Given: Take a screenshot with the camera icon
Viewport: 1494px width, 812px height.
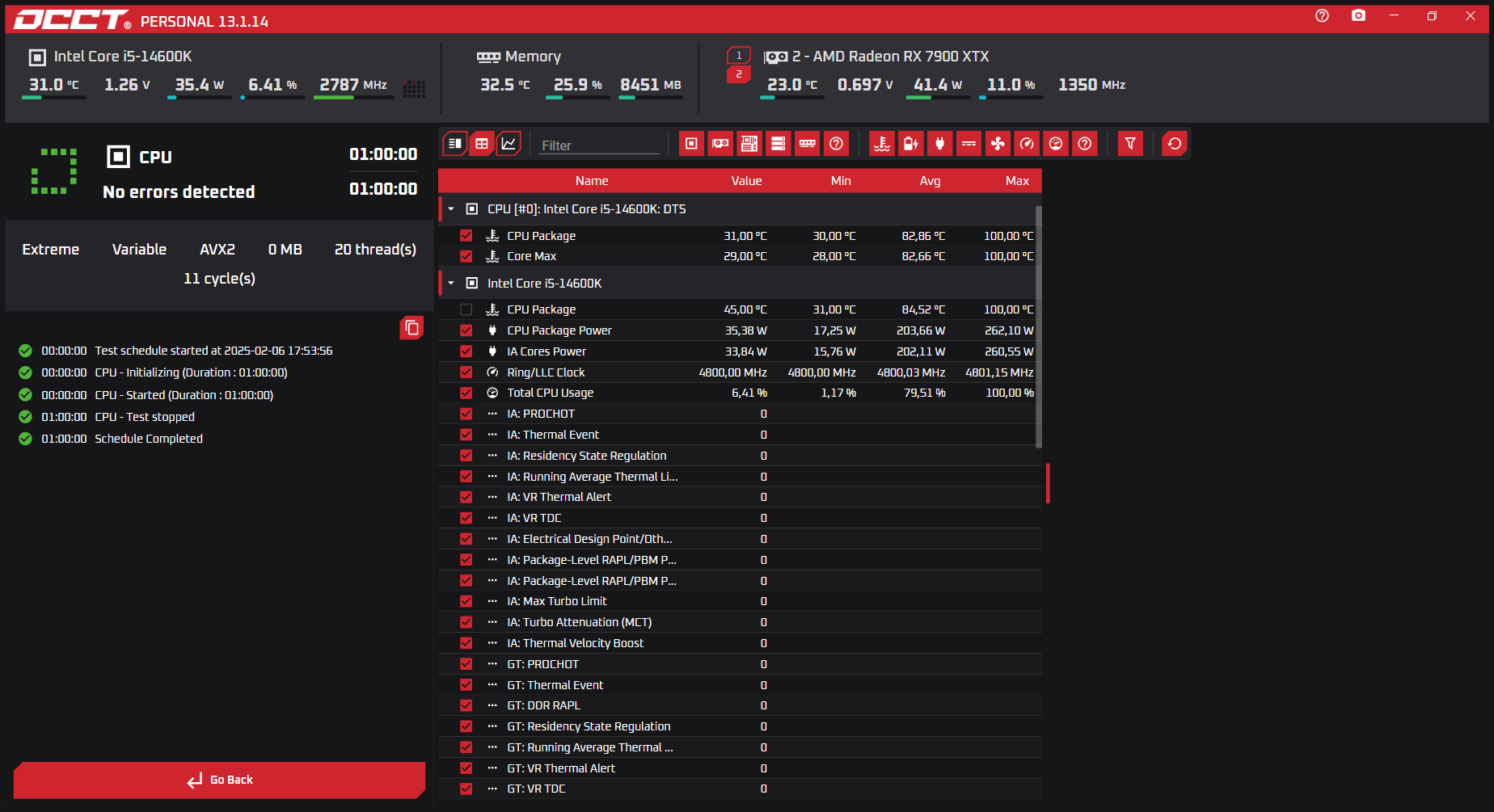Looking at the screenshot, I should (1359, 15).
